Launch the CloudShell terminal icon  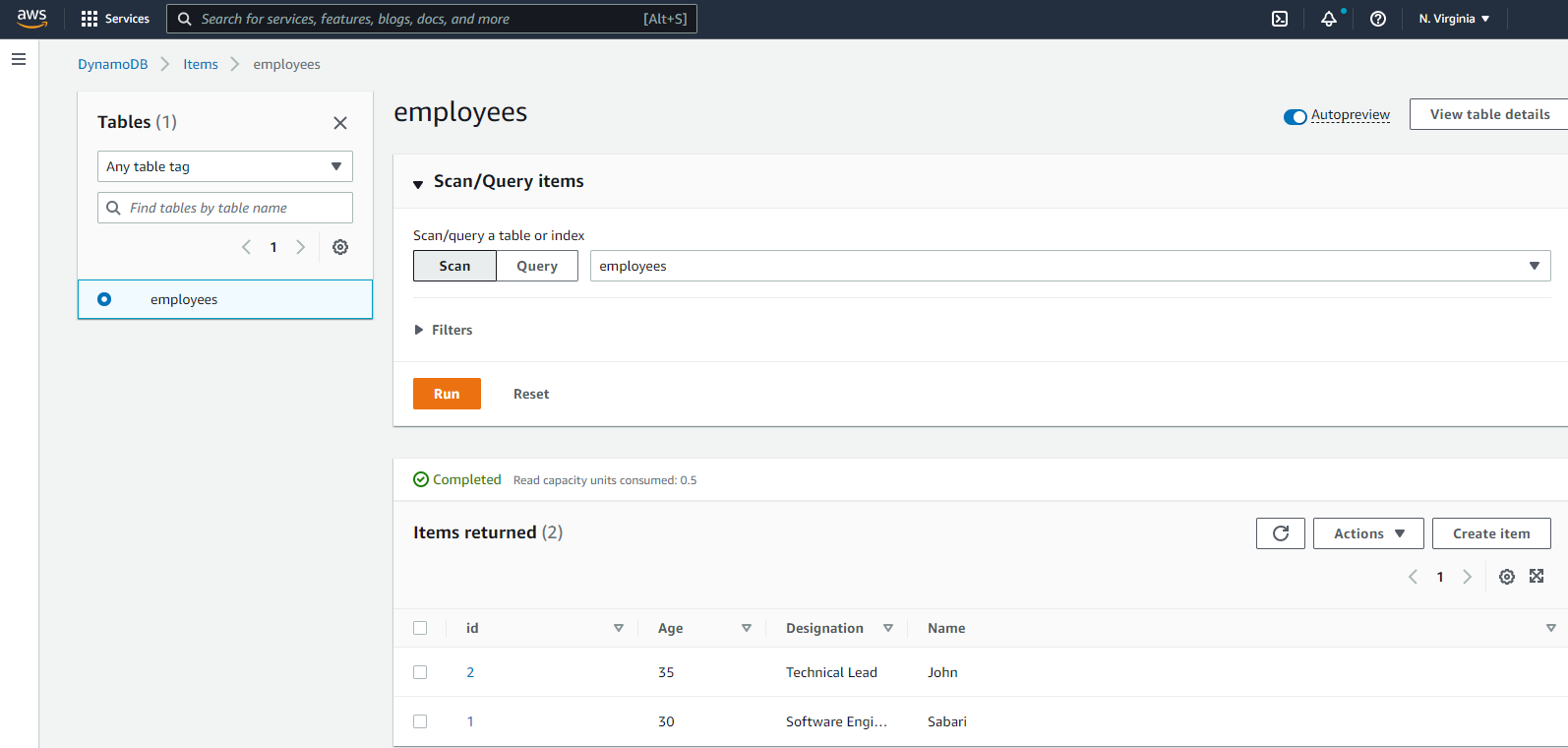pyautogui.click(x=1280, y=19)
